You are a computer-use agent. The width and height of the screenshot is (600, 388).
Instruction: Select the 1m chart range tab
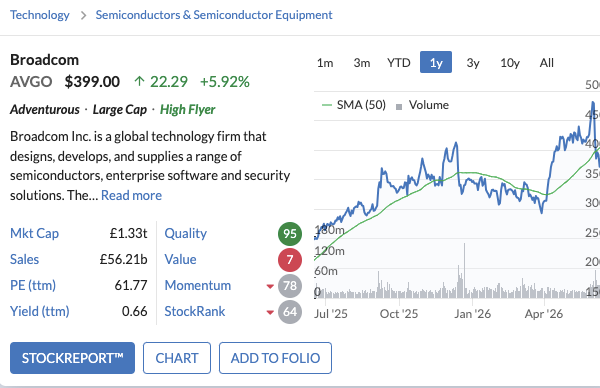coord(325,62)
